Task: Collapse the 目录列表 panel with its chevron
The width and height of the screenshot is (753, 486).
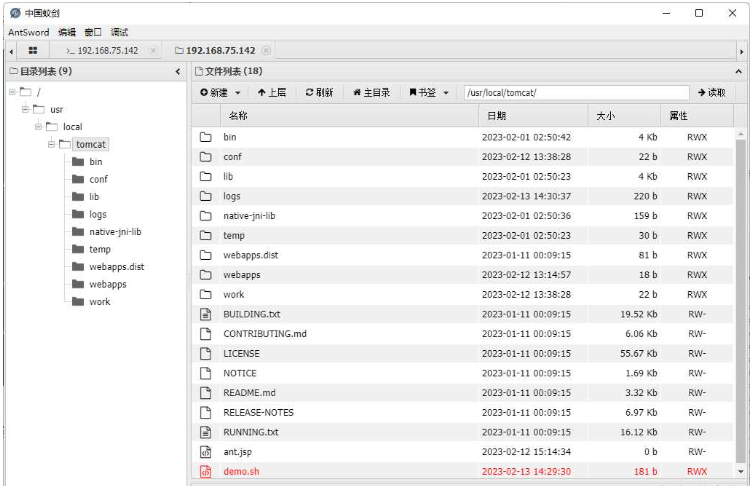Action: click(178, 72)
